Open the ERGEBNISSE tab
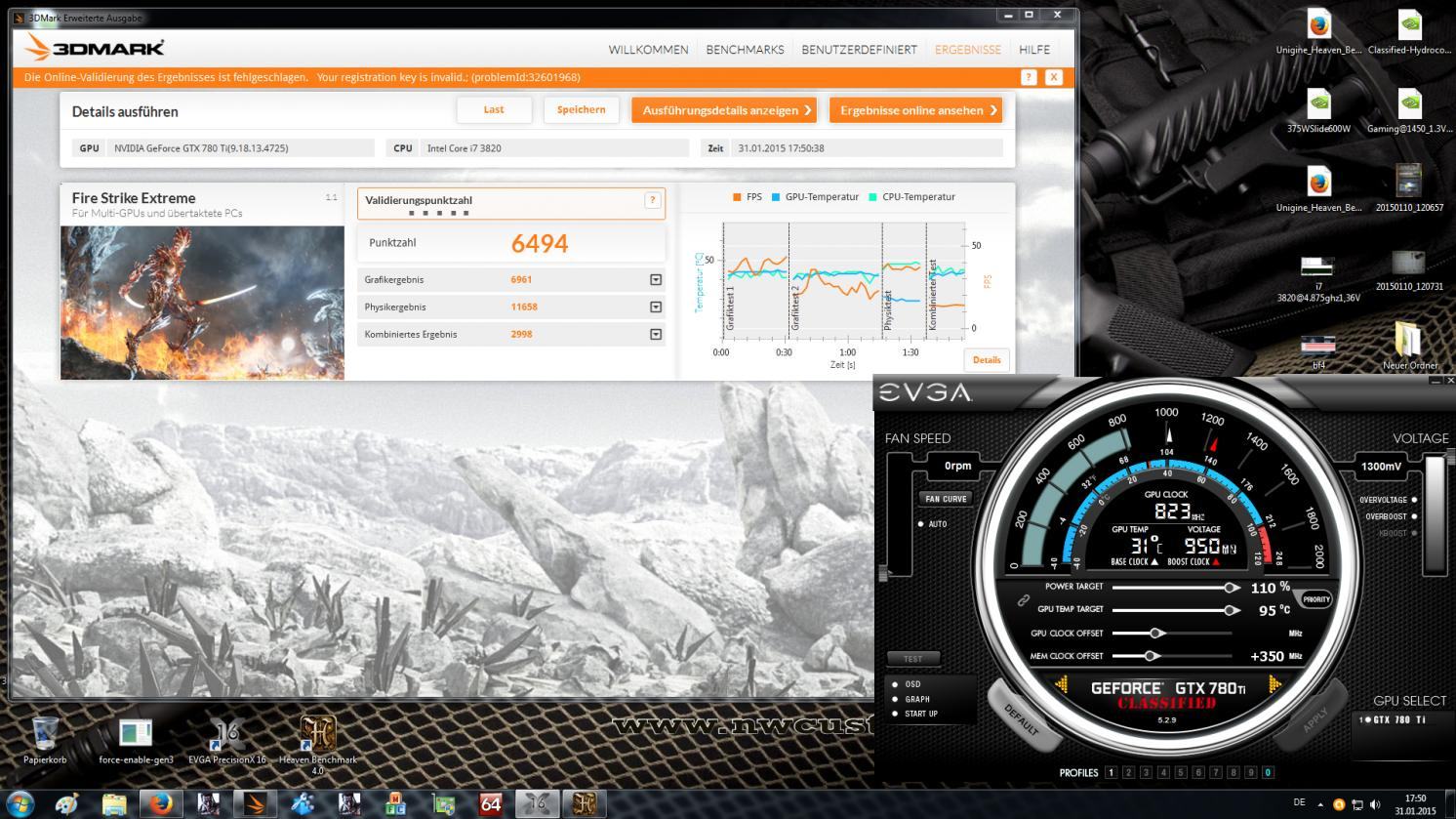Screen dimensions: 1456x819 tap(968, 50)
